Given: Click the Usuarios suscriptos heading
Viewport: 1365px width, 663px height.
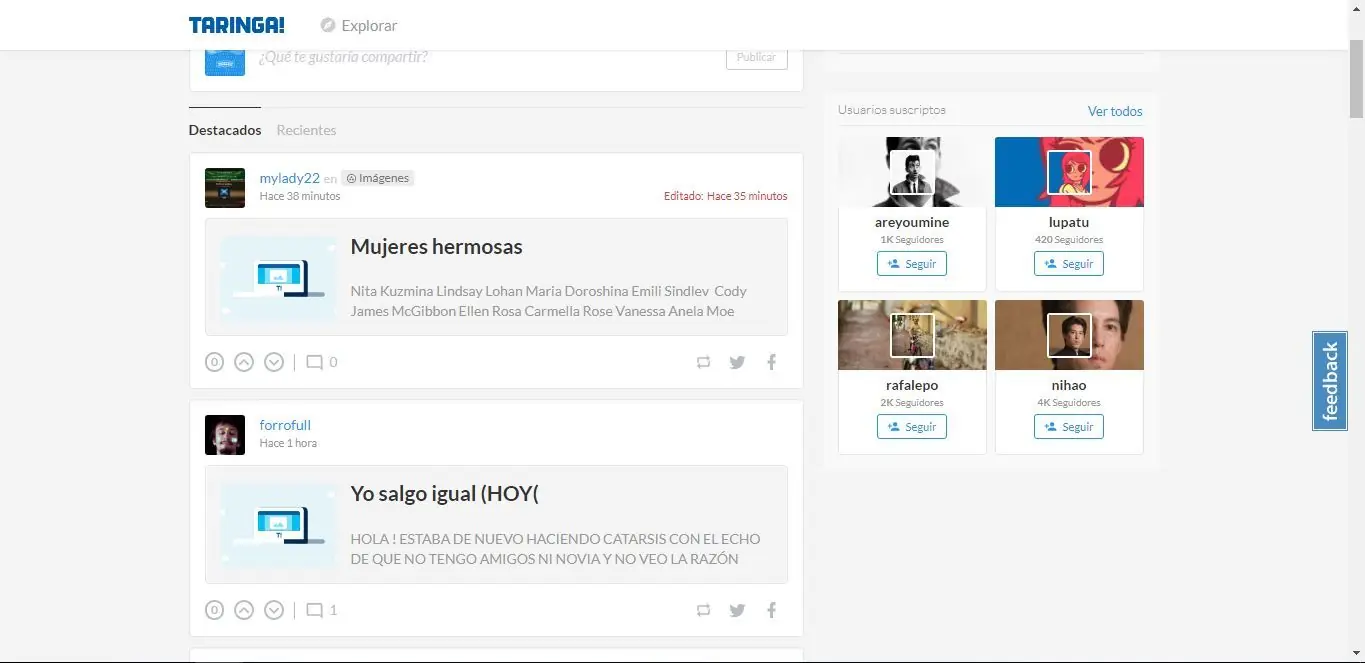Looking at the screenshot, I should pos(892,110).
